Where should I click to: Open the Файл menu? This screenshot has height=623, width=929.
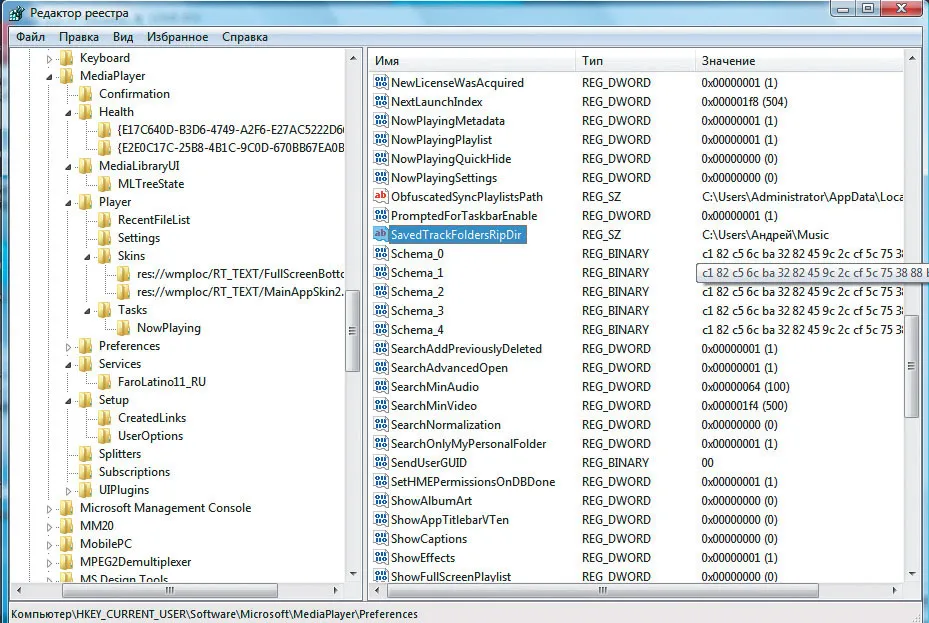30,37
